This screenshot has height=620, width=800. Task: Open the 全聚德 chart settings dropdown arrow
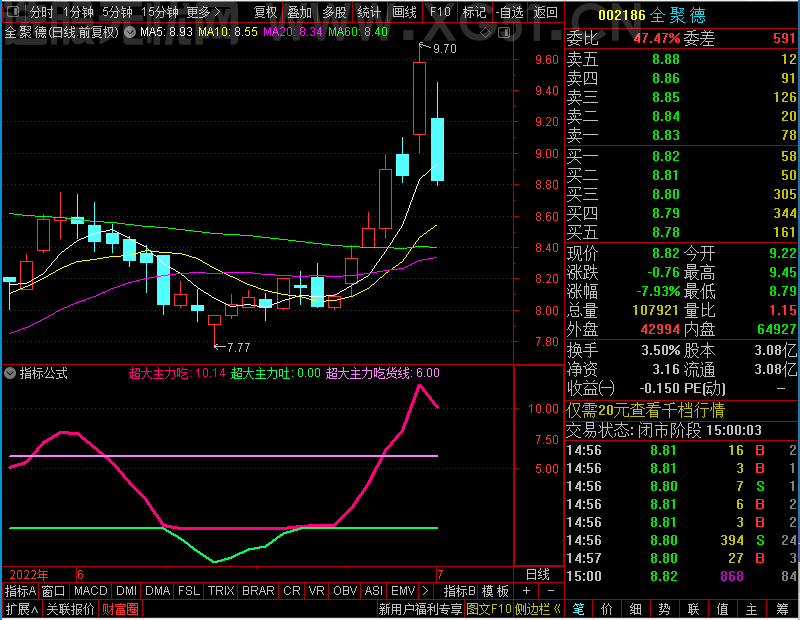[130, 33]
